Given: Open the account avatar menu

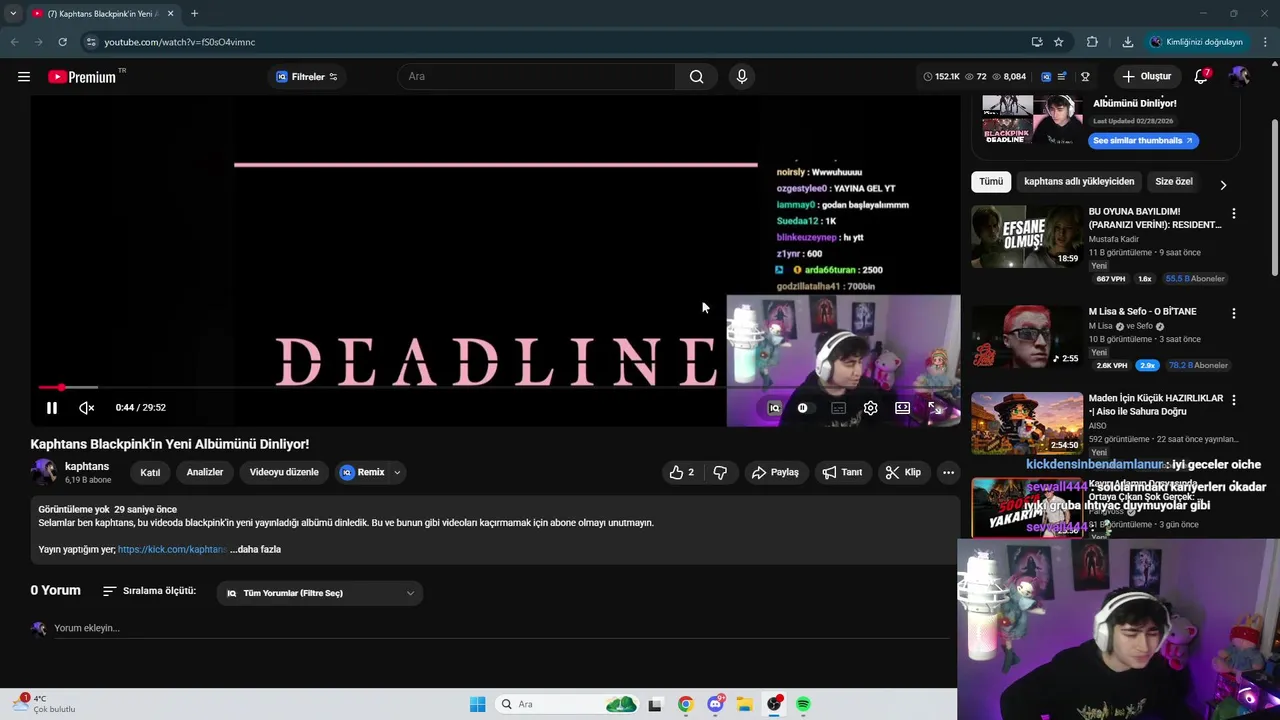Looking at the screenshot, I should [x=1239, y=77].
